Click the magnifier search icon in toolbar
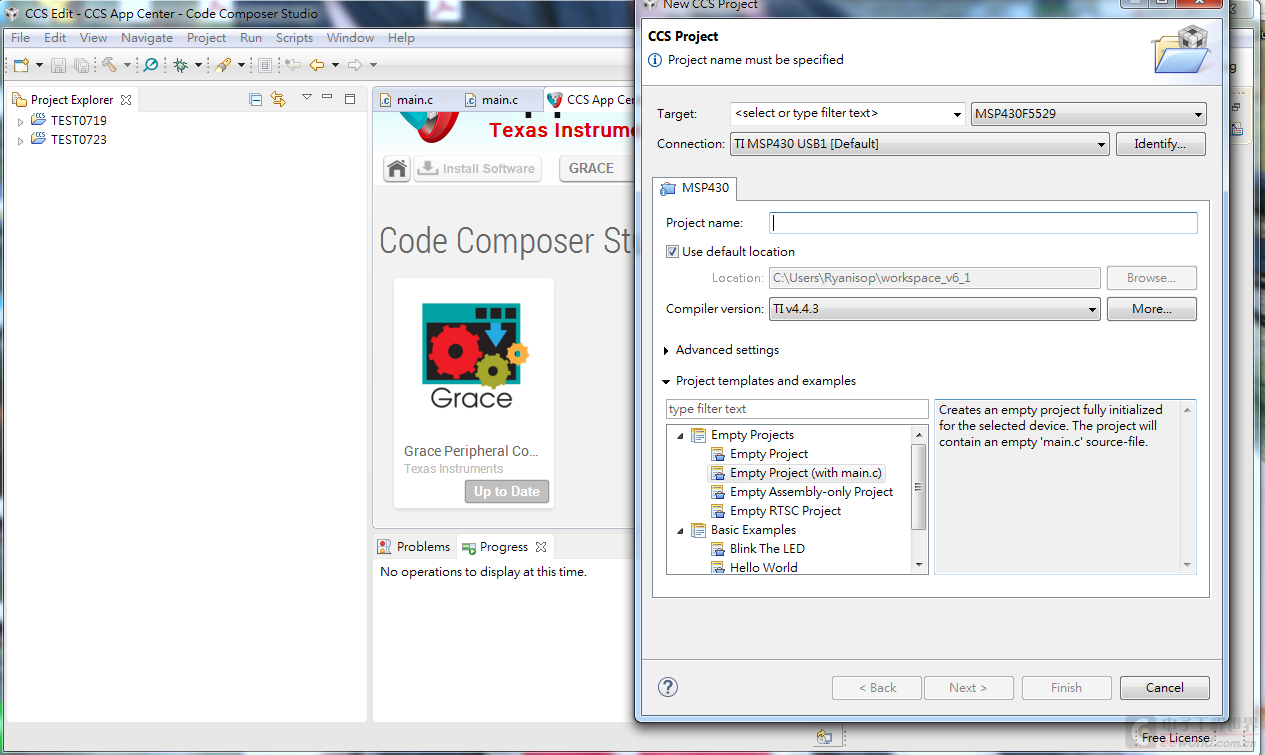1265x755 pixels. pos(151,65)
